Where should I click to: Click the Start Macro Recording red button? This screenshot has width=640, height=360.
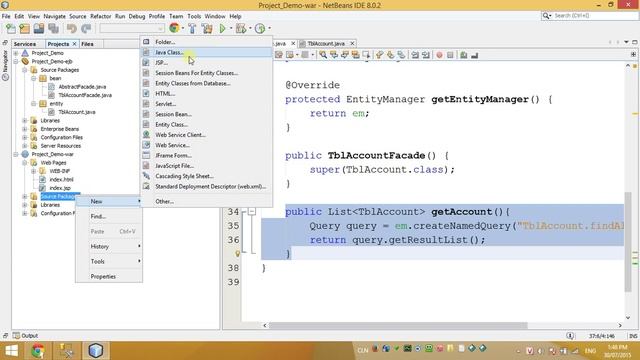pos(439,55)
